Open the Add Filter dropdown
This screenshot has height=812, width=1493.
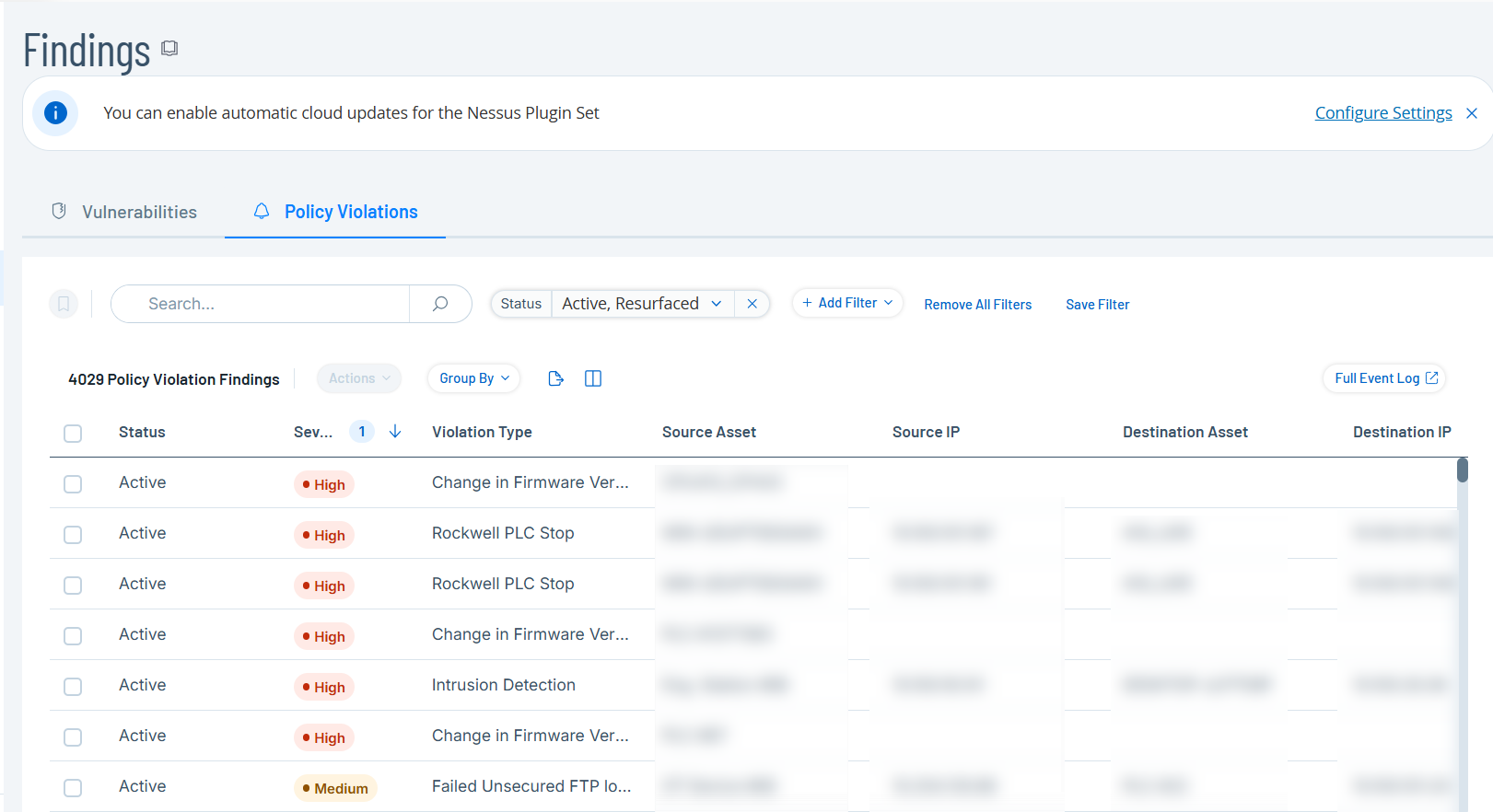click(x=847, y=303)
